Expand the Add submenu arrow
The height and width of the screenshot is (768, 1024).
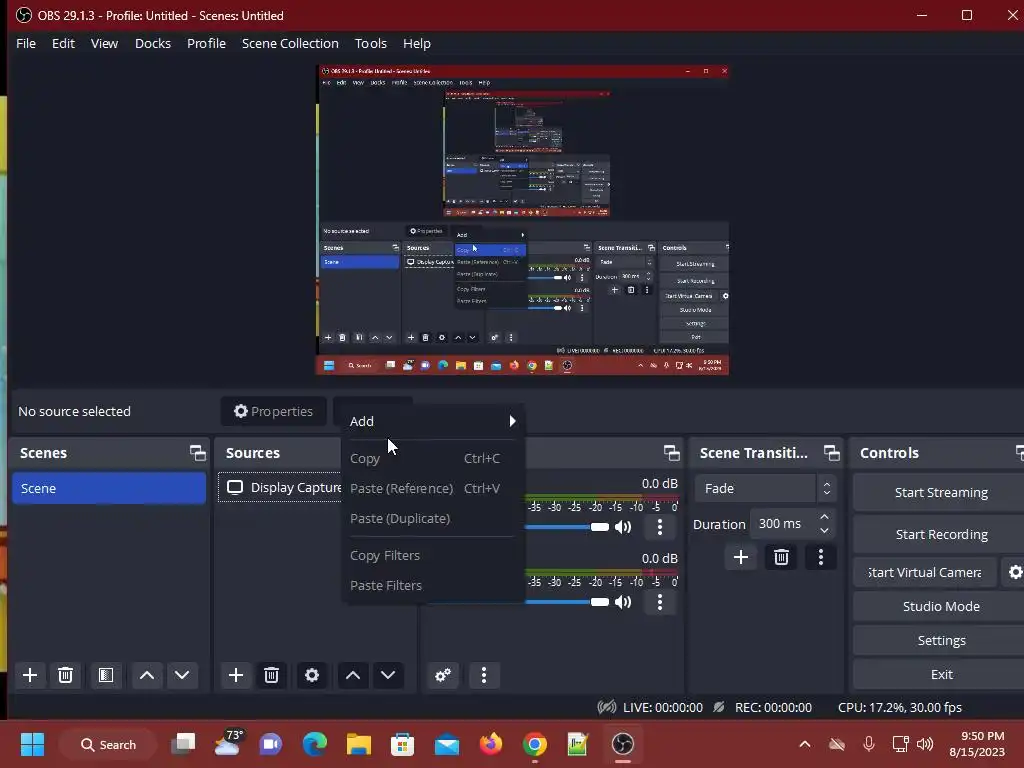pos(512,421)
